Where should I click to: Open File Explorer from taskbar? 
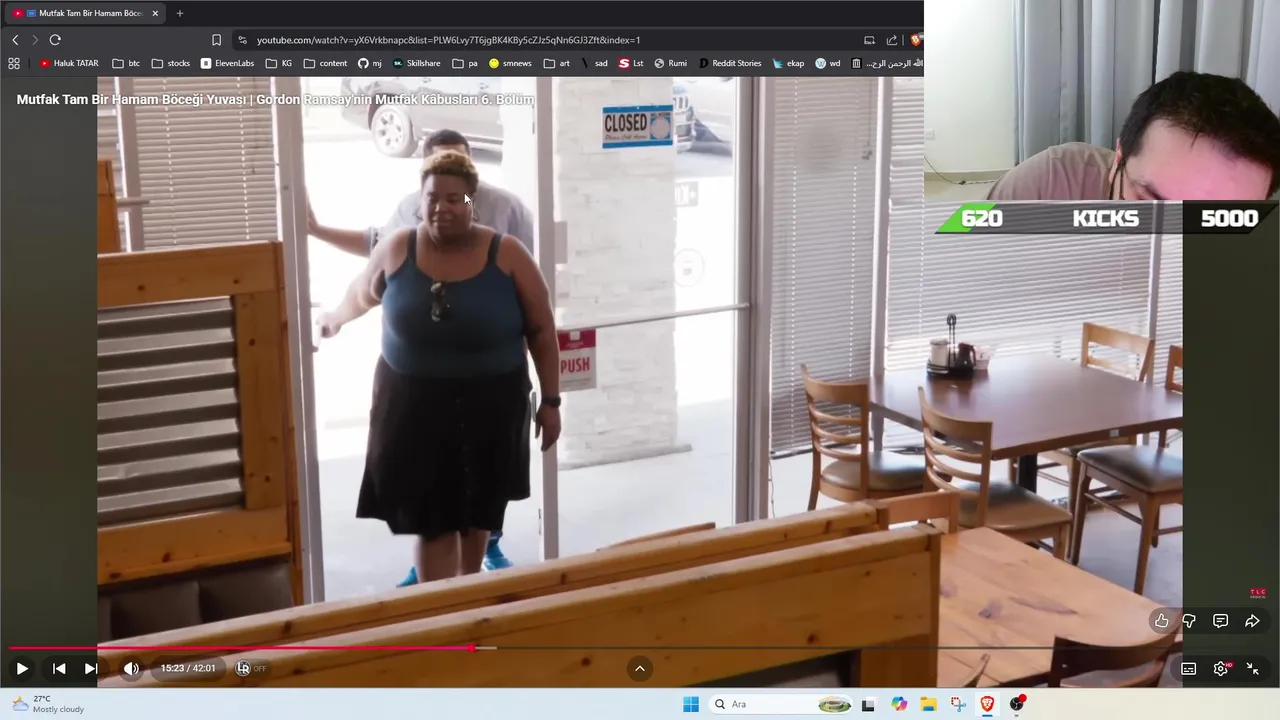coord(928,704)
